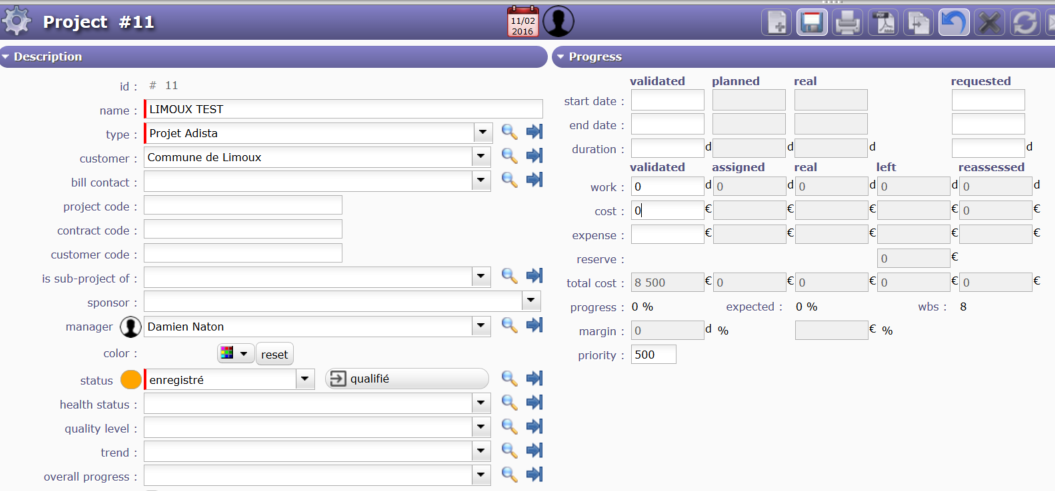1055x491 pixels.
Task: Click the user silhouette icon in header
Action: (x=558, y=22)
